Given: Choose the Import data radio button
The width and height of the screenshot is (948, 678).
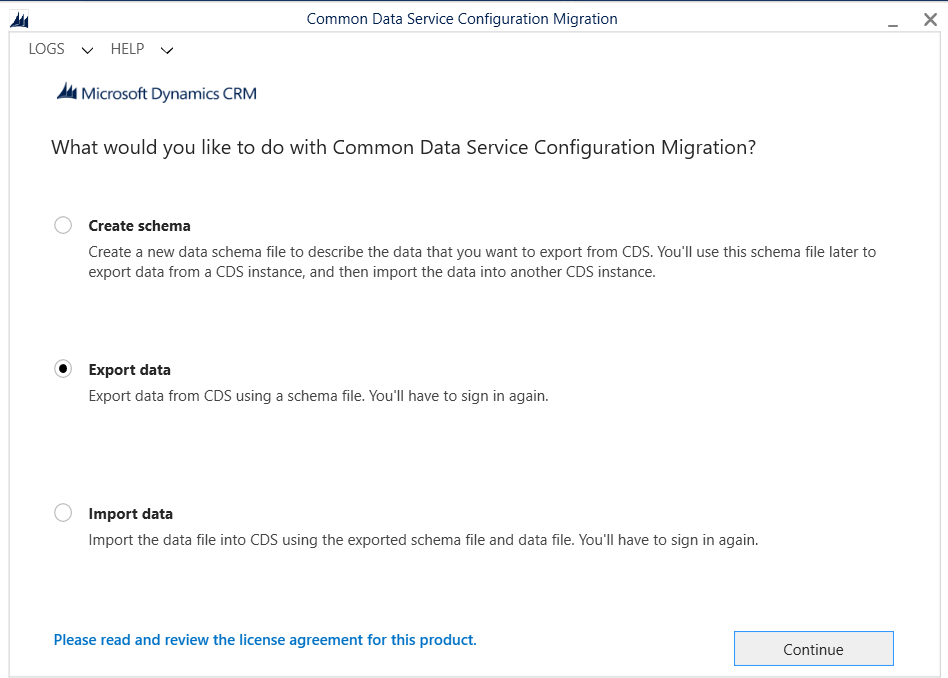Looking at the screenshot, I should click(x=63, y=513).
